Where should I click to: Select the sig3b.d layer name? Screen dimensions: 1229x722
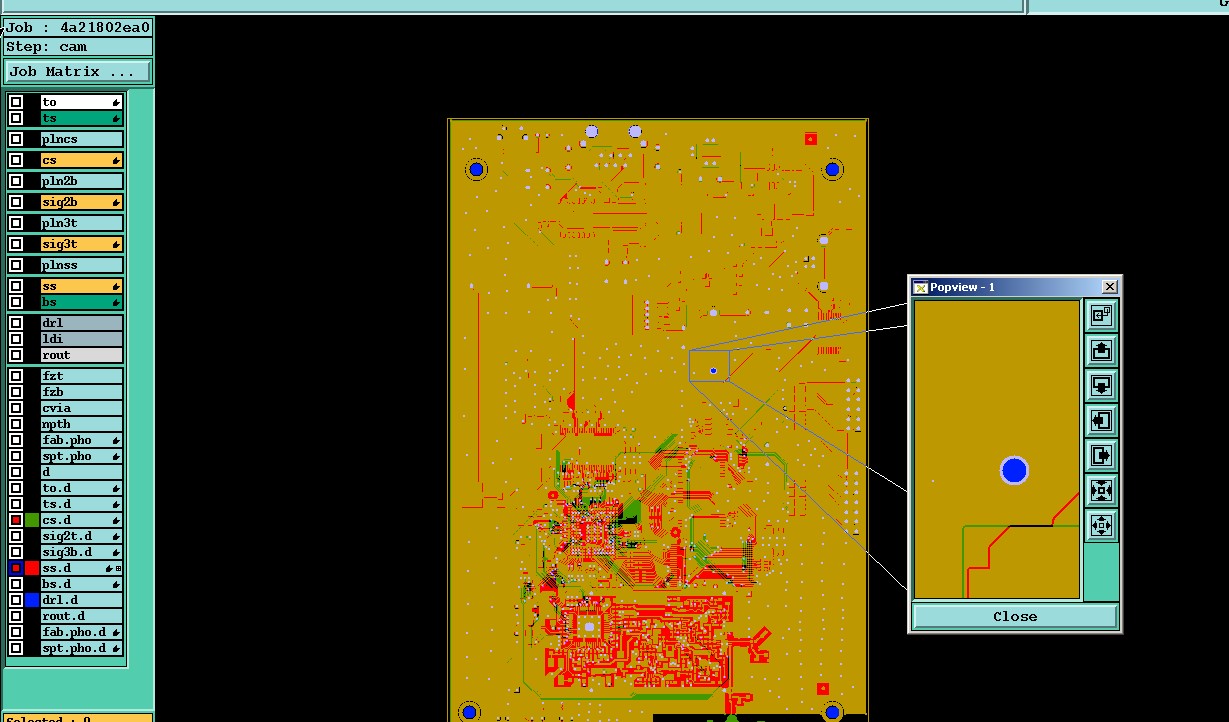[x=82, y=552]
